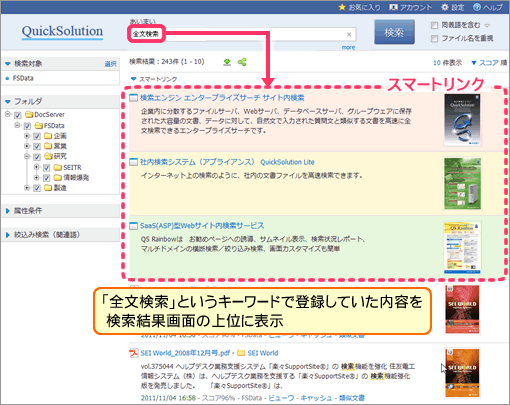The width and height of the screenshot is (510, 405).
Task: Select FSData under 検索対象
Action: [23, 78]
